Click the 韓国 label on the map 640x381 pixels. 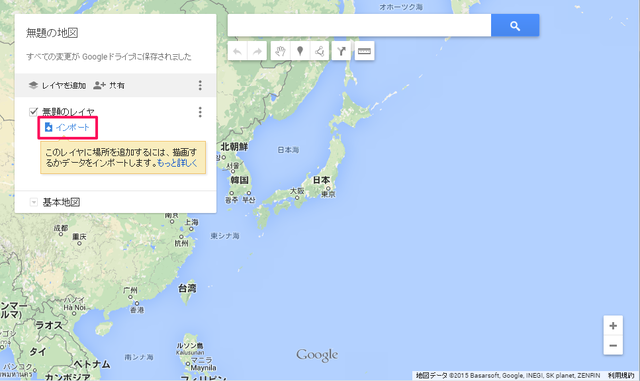(240, 180)
